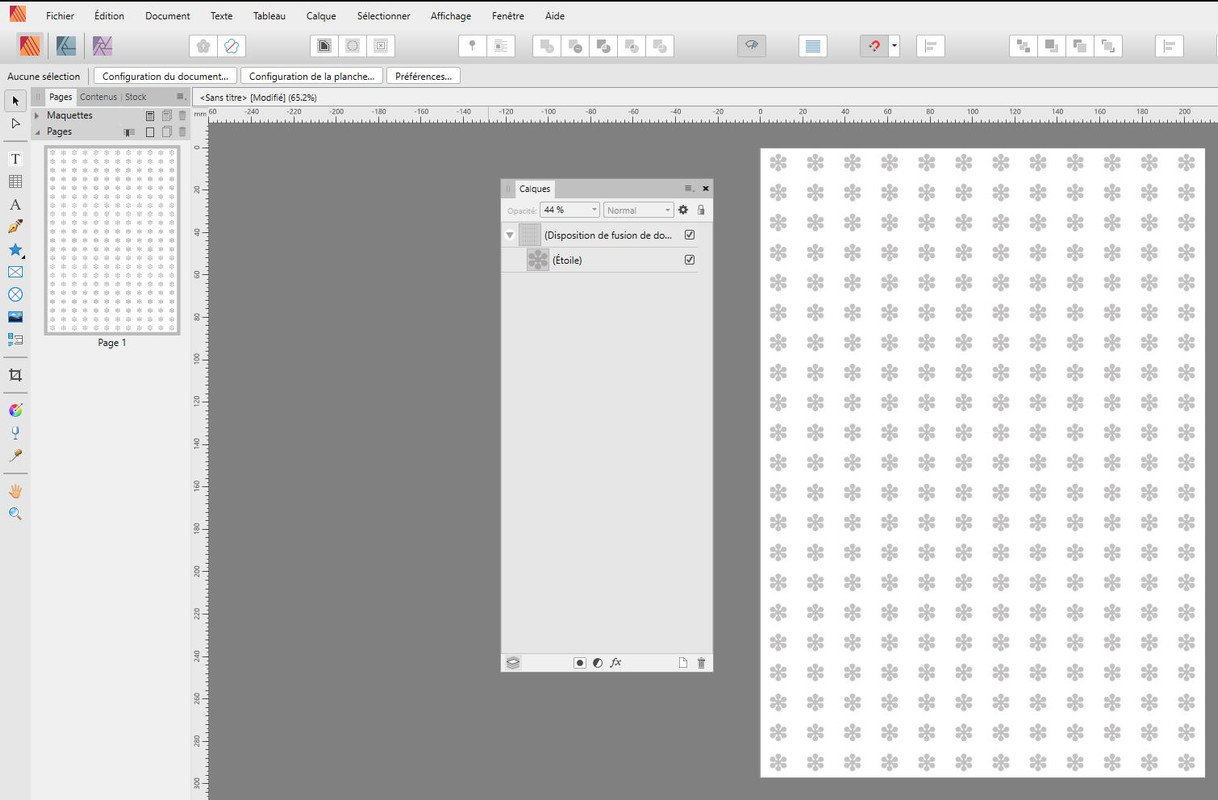The image size is (1218, 800).
Task: Click the adjustment layer icon in Calques
Action: [x=597, y=663]
